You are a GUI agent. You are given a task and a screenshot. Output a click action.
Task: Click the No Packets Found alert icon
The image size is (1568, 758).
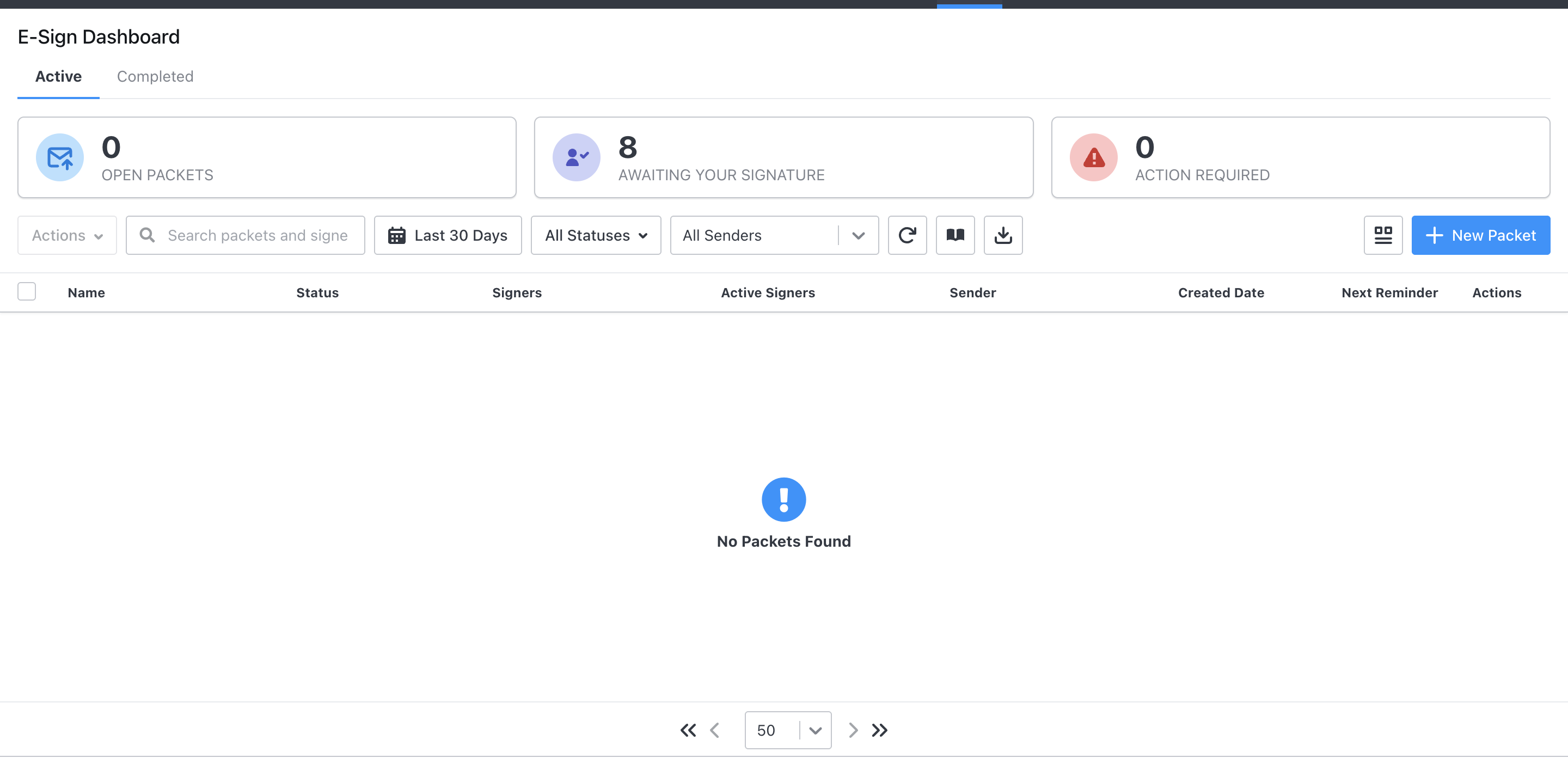point(784,499)
